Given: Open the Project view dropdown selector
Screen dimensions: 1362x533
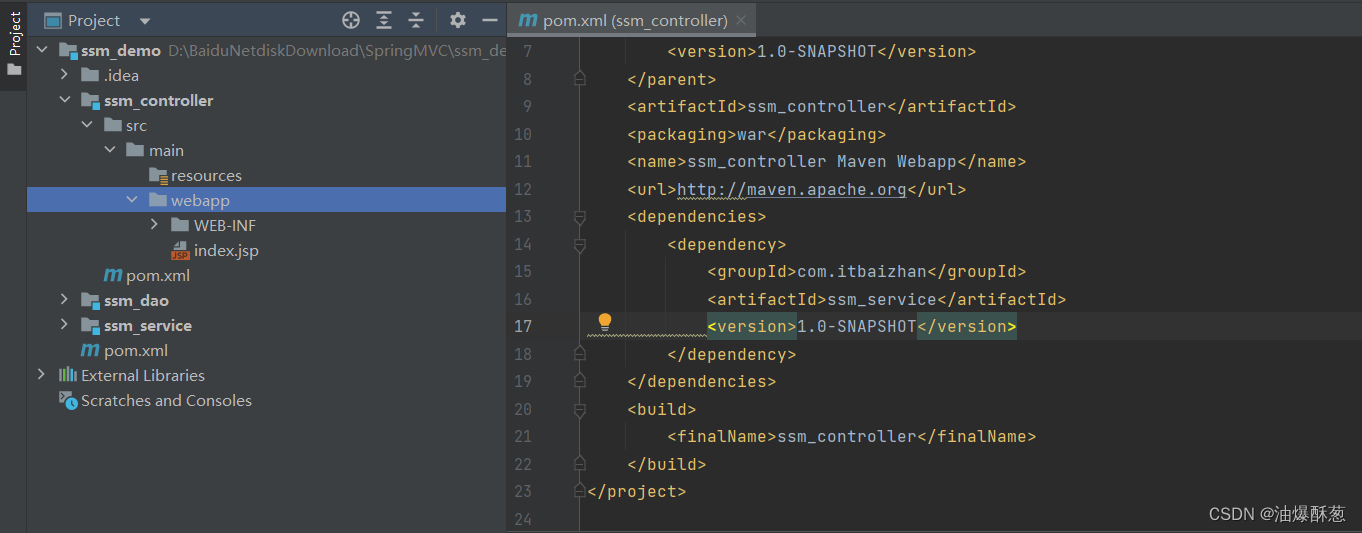Looking at the screenshot, I should click(x=145, y=21).
